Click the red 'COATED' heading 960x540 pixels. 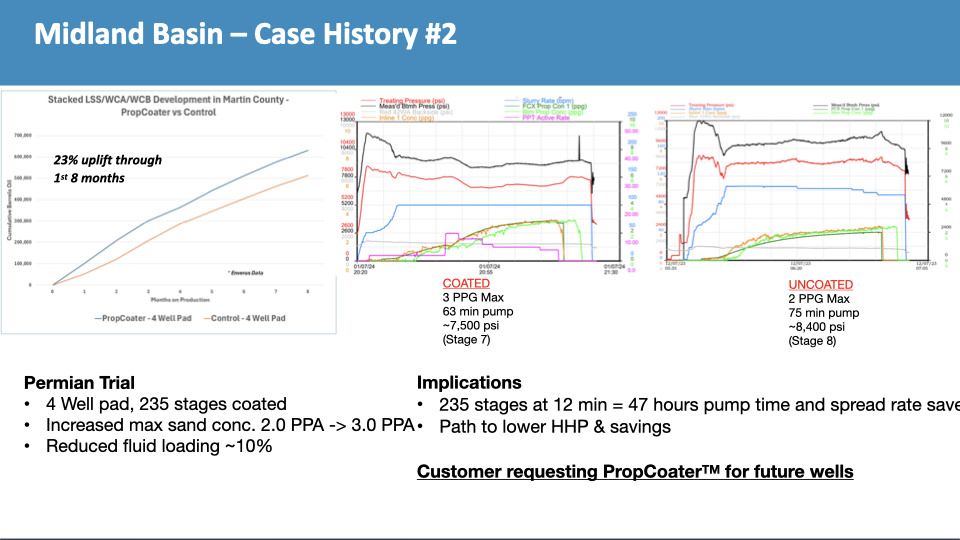[x=466, y=283]
